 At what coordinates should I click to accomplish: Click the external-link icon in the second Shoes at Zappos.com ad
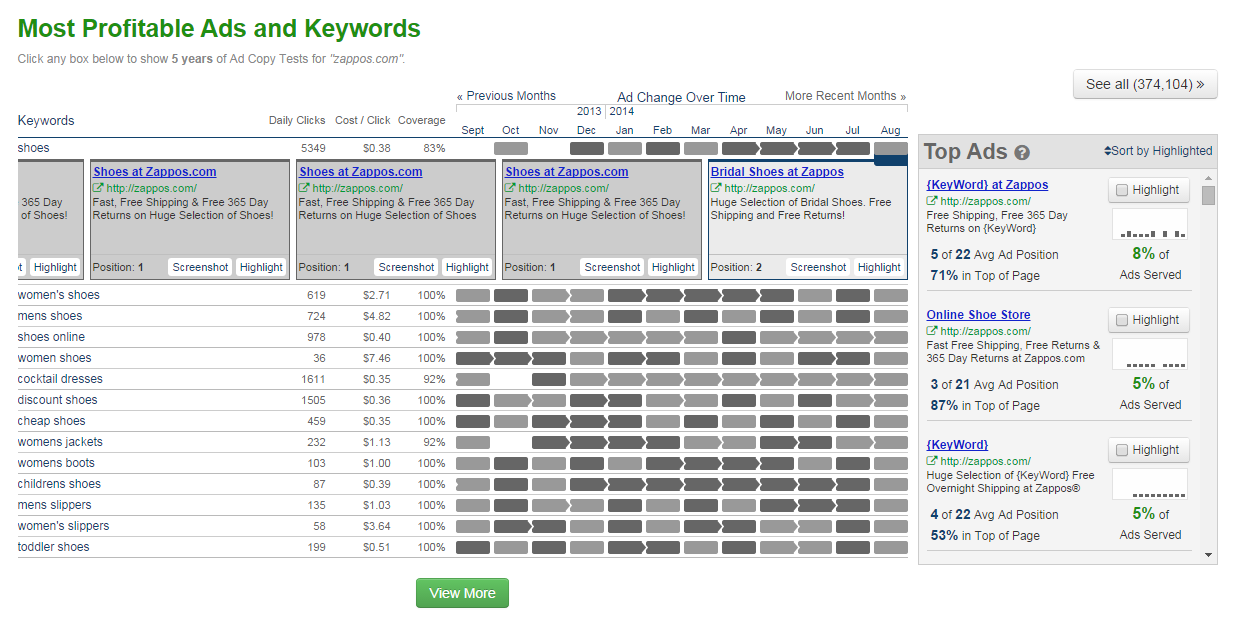304,188
